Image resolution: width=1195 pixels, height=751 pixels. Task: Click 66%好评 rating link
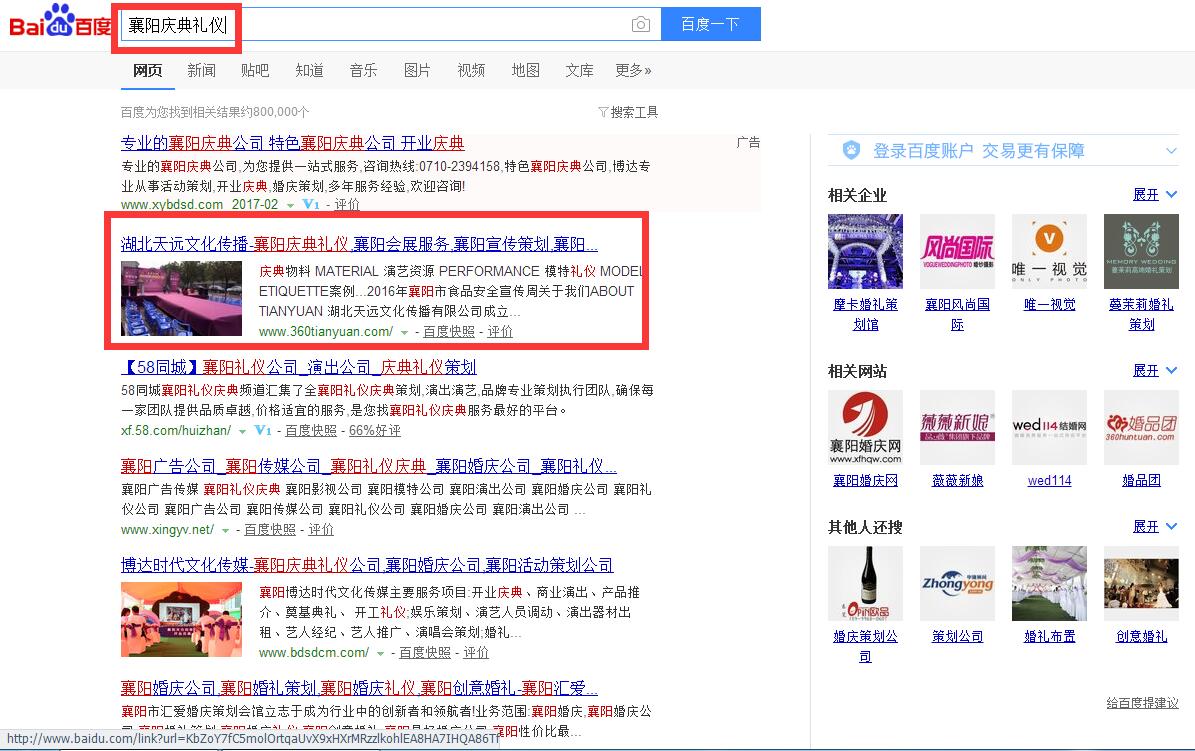tap(374, 431)
